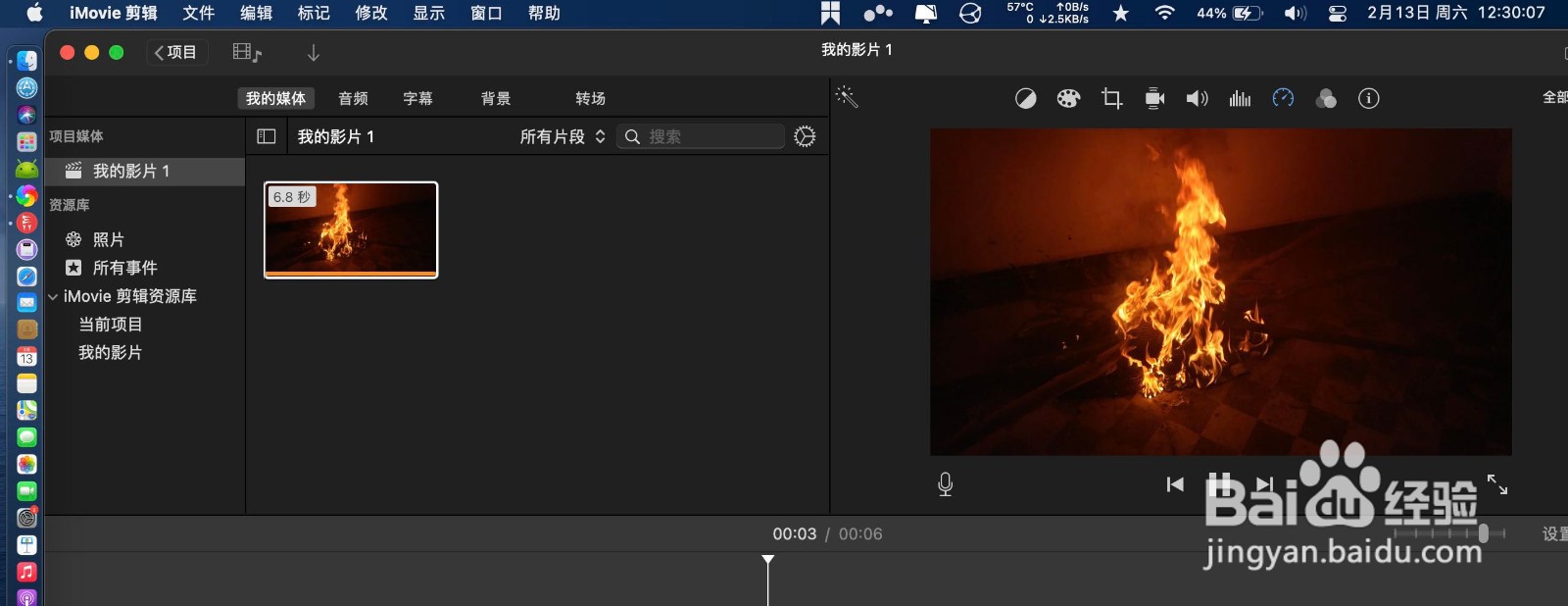Open Calendar from the Dock

click(x=27, y=357)
